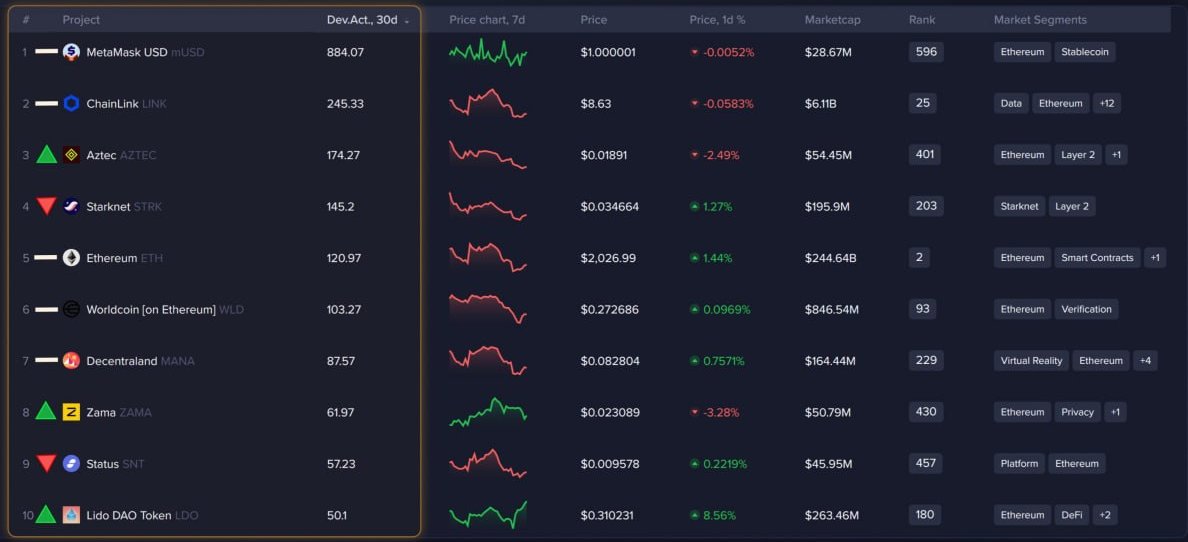Click the unchanged-rank dash in the Ethereum row

point(46,258)
